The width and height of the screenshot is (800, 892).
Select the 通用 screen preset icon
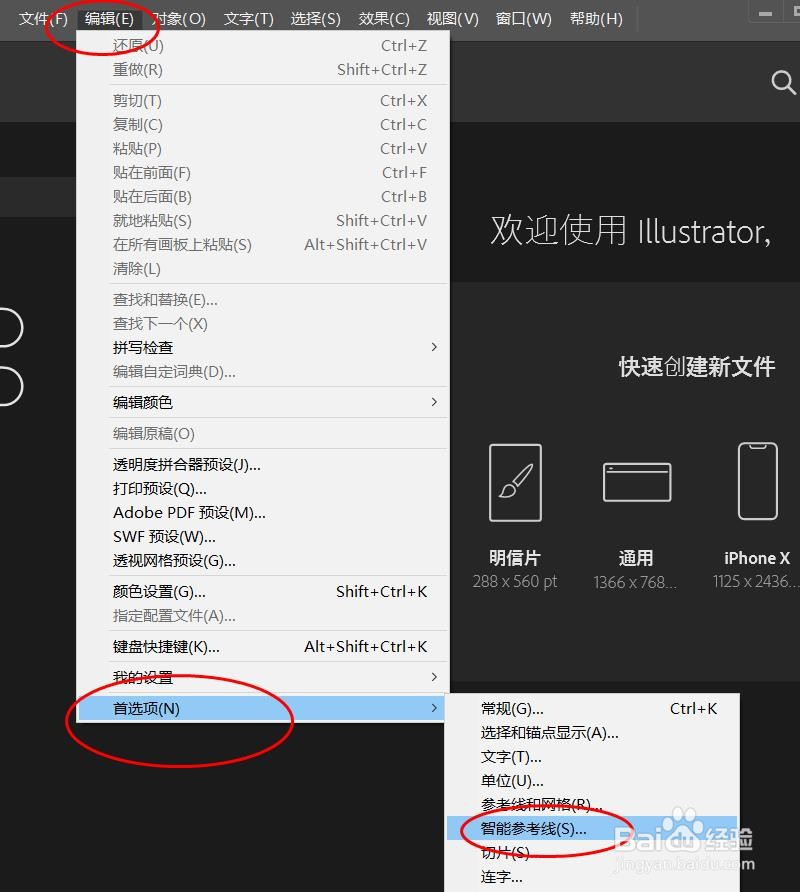click(637, 482)
